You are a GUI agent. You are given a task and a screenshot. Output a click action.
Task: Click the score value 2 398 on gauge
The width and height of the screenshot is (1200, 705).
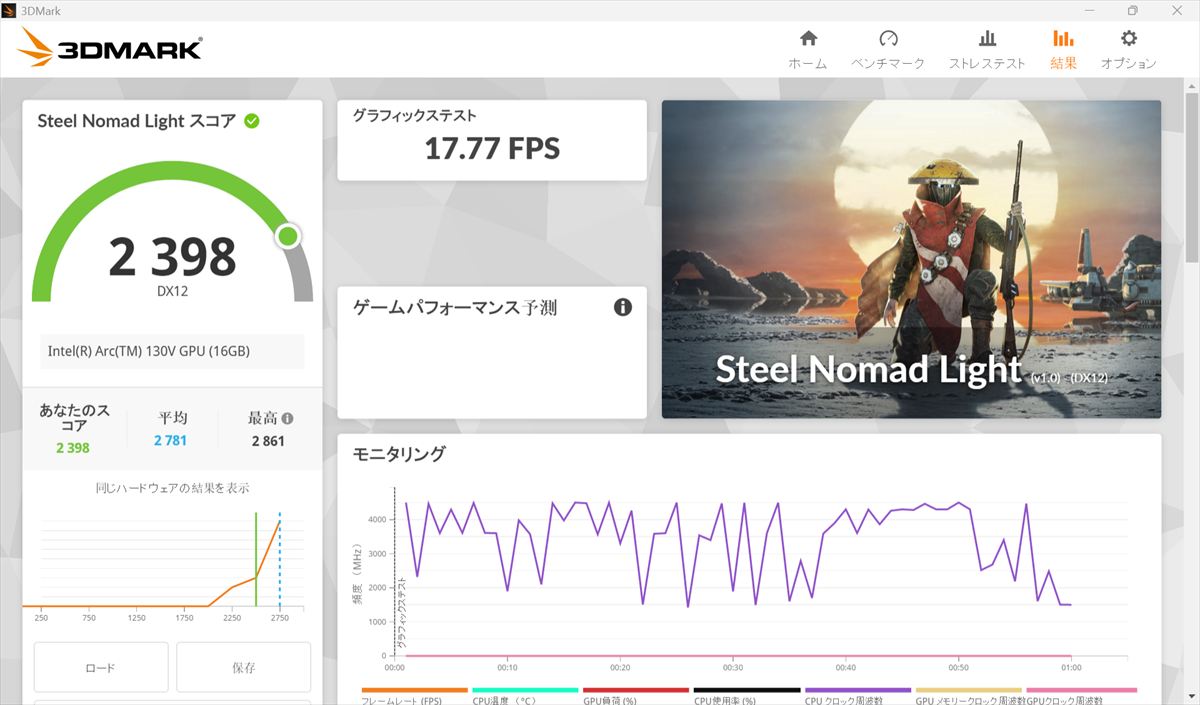click(172, 258)
